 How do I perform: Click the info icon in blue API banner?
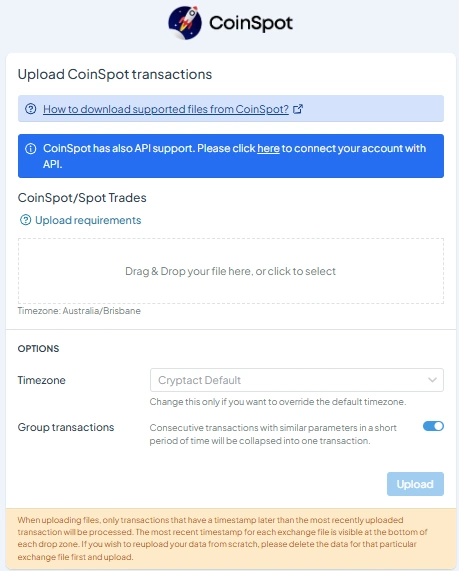31,149
